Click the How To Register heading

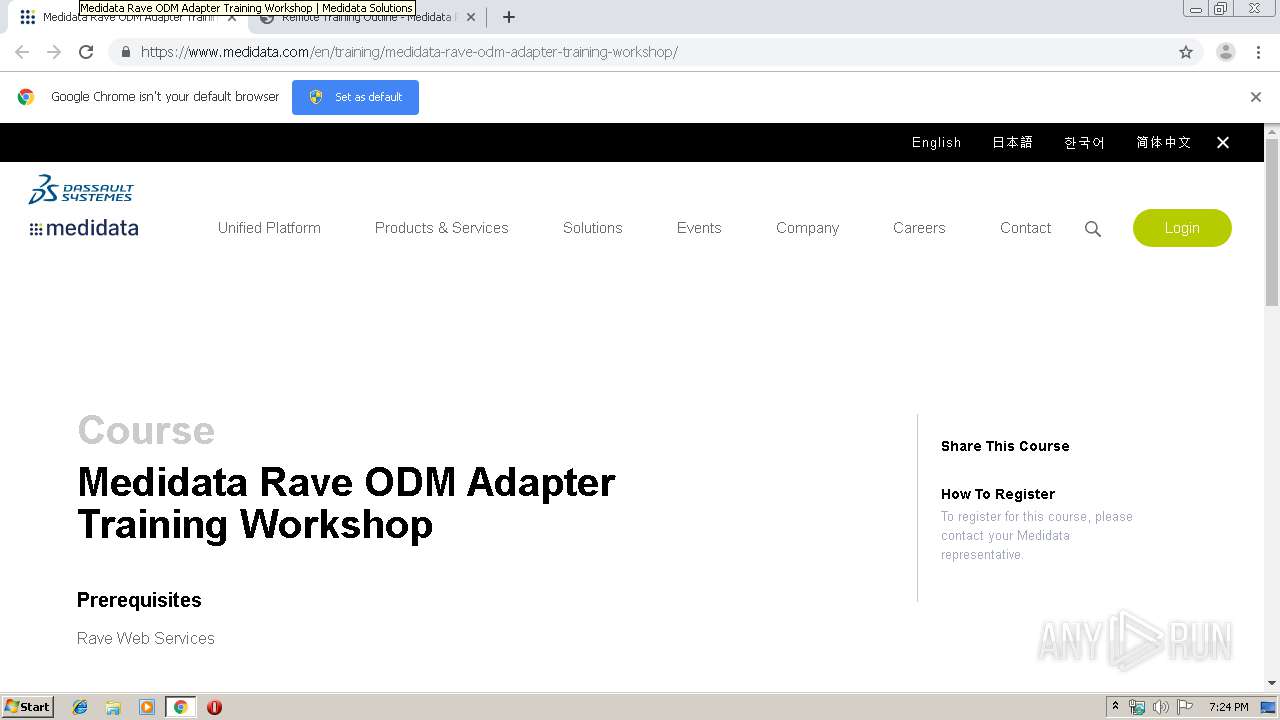(998, 494)
